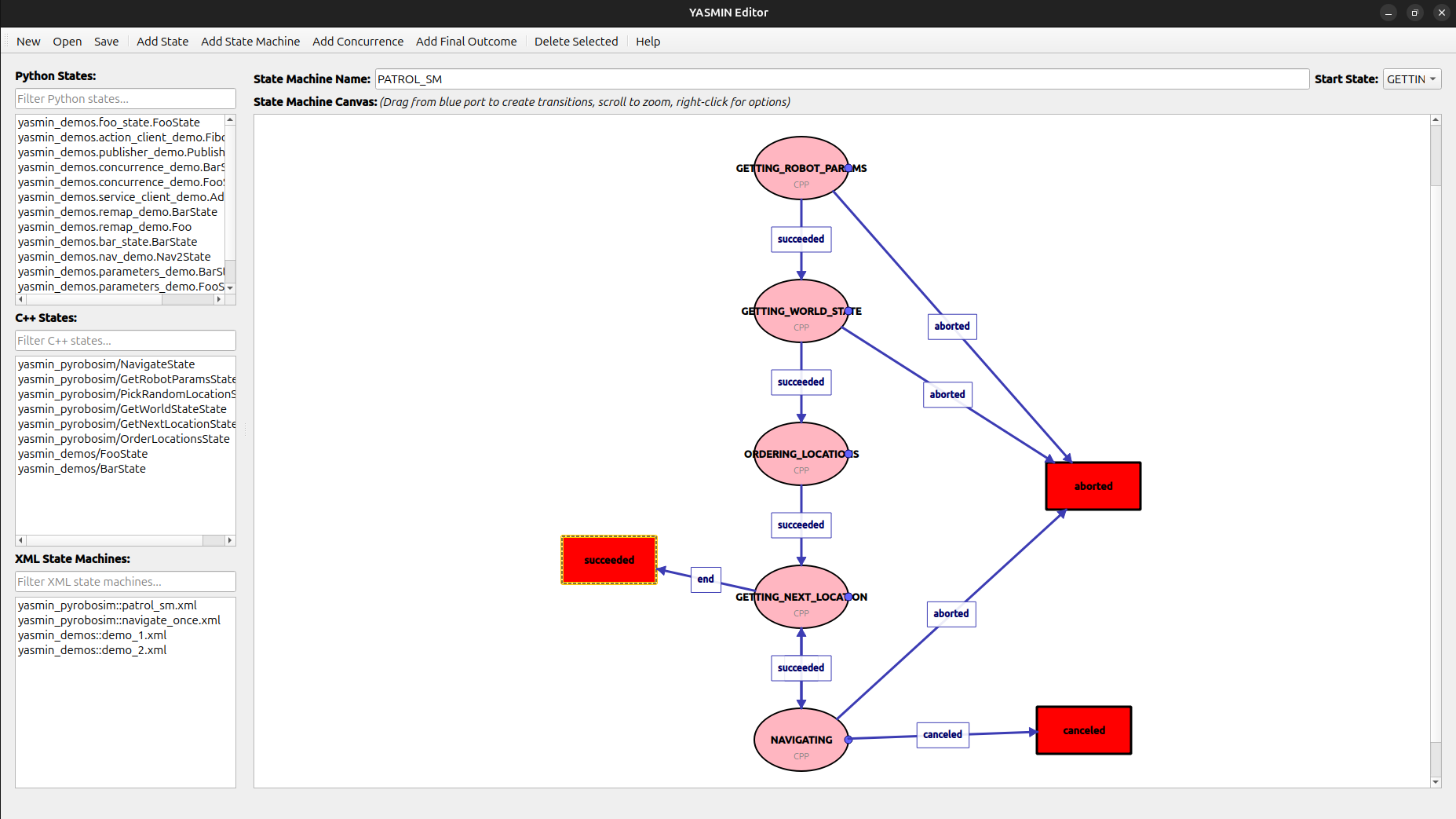The width and height of the screenshot is (1456, 819).
Task: Click the end transition label
Action: click(x=705, y=579)
